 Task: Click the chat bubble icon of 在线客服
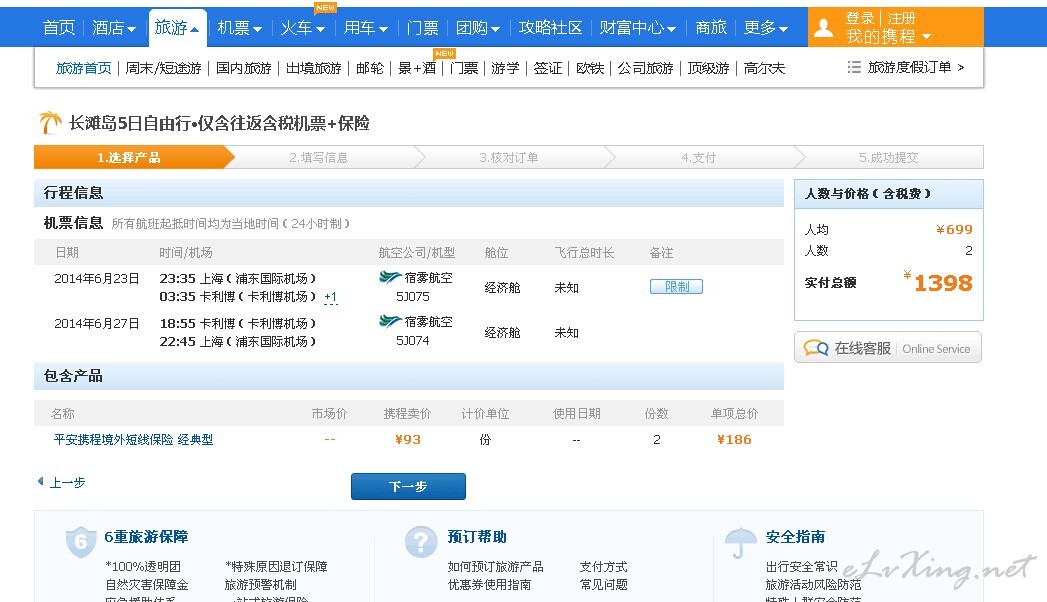coord(816,348)
